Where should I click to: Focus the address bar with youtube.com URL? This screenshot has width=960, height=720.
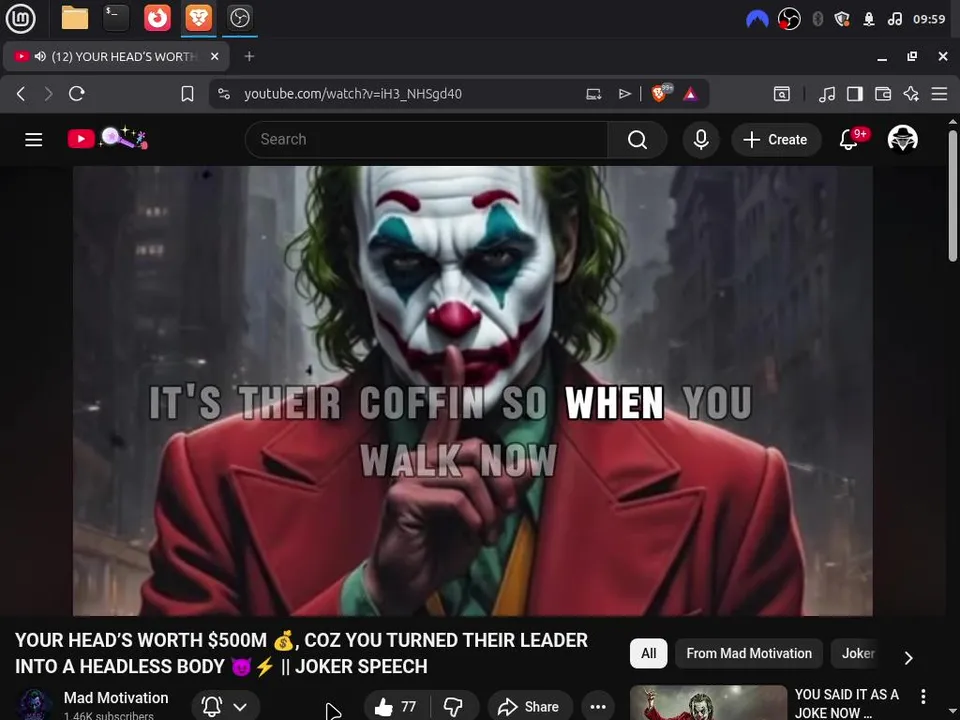tap(353, 94)
